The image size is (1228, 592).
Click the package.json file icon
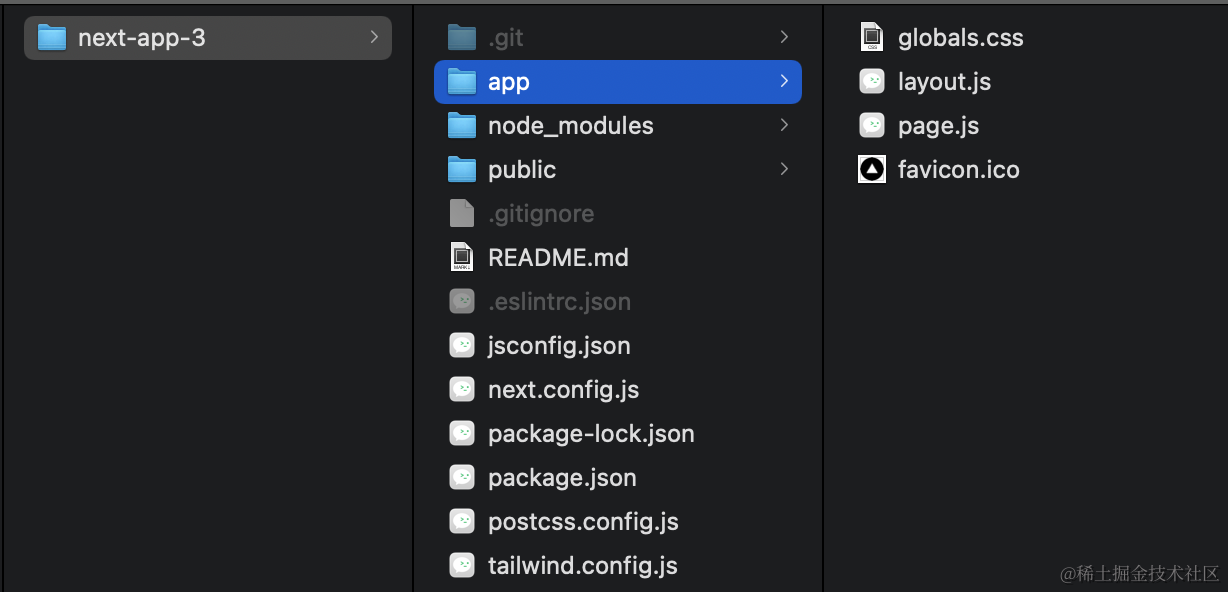(x=461, y=478)
